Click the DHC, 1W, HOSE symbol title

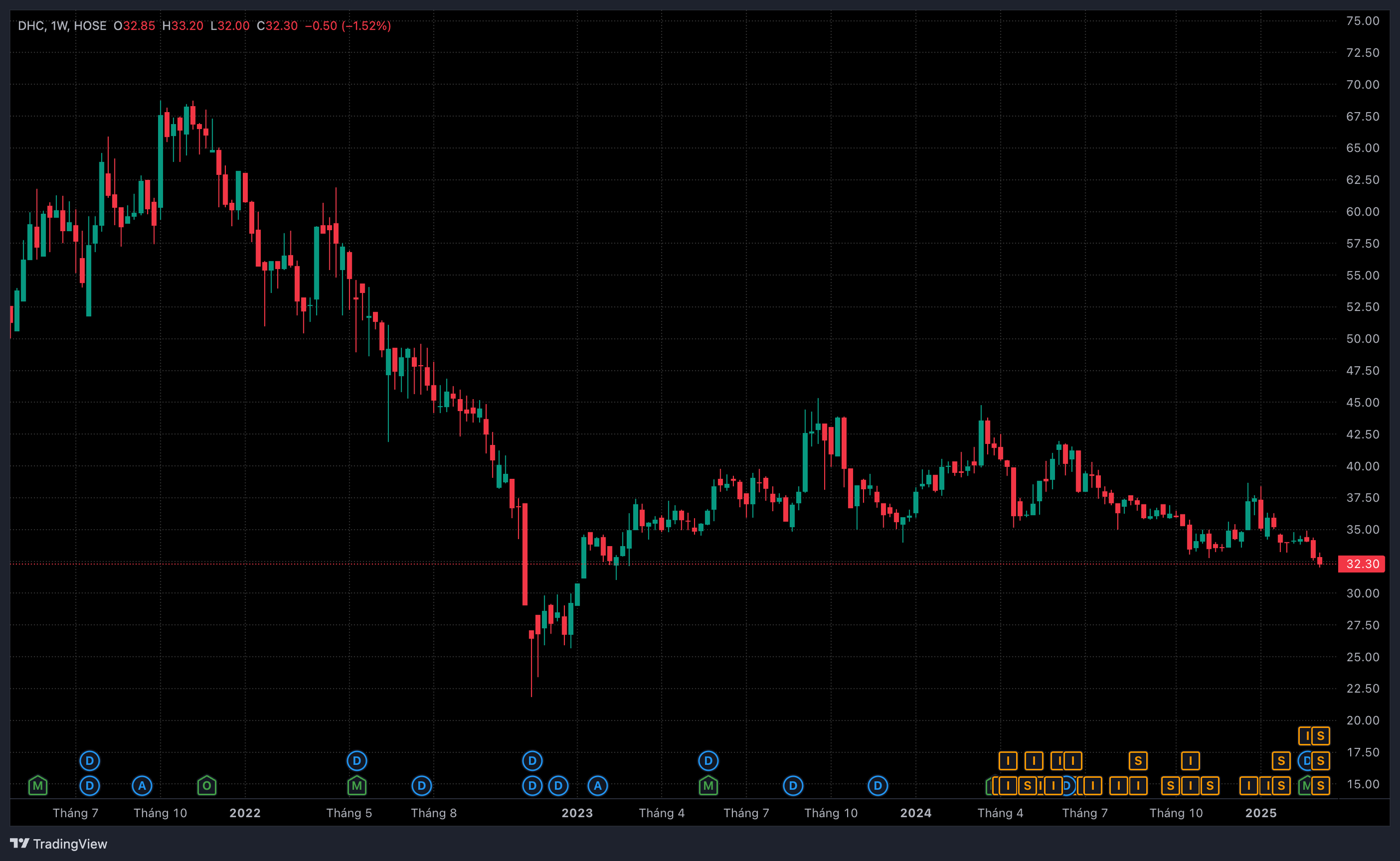point(62,26)
